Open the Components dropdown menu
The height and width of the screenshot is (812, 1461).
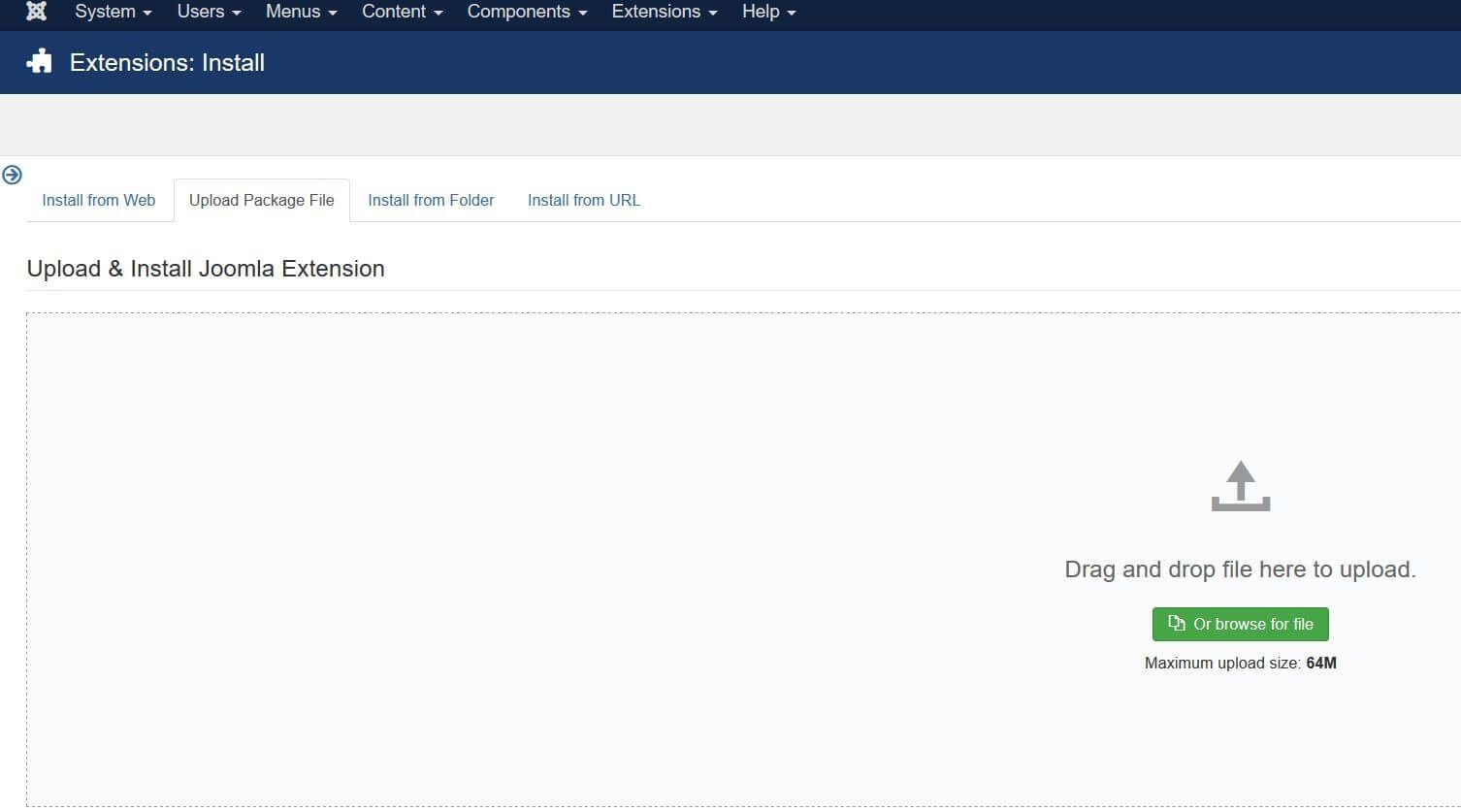[x=527, y=12]
